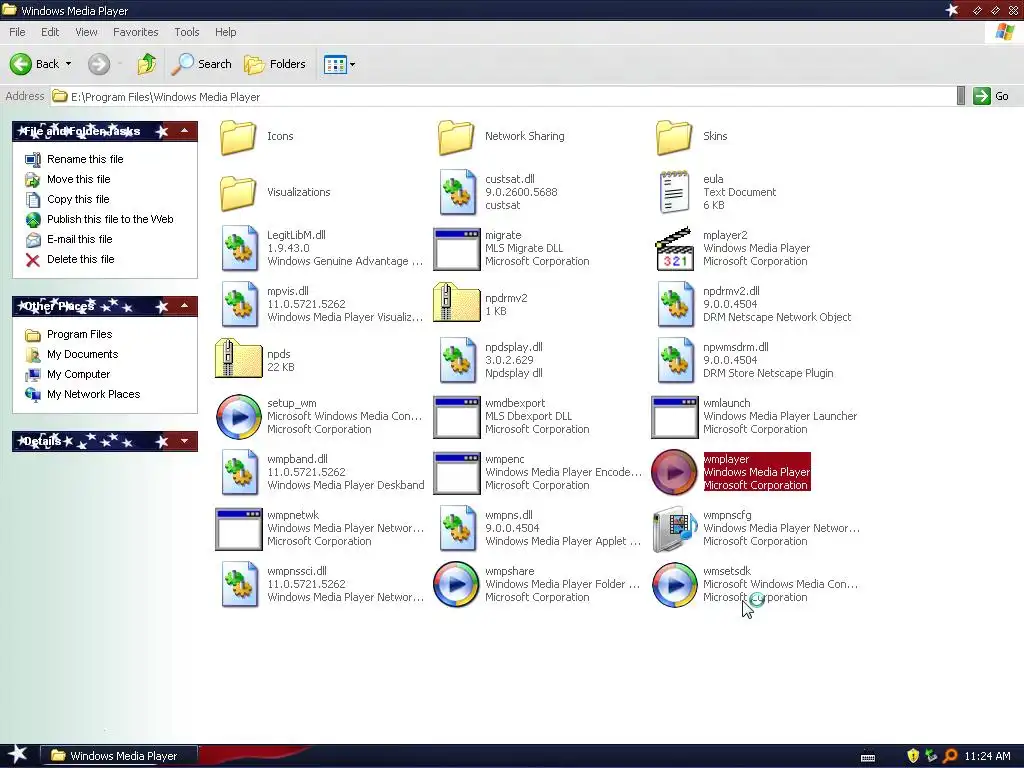This screenshot has width=1024, height=768.
Task: Select the wmdbexport application icon
Action: click(456, 417)
